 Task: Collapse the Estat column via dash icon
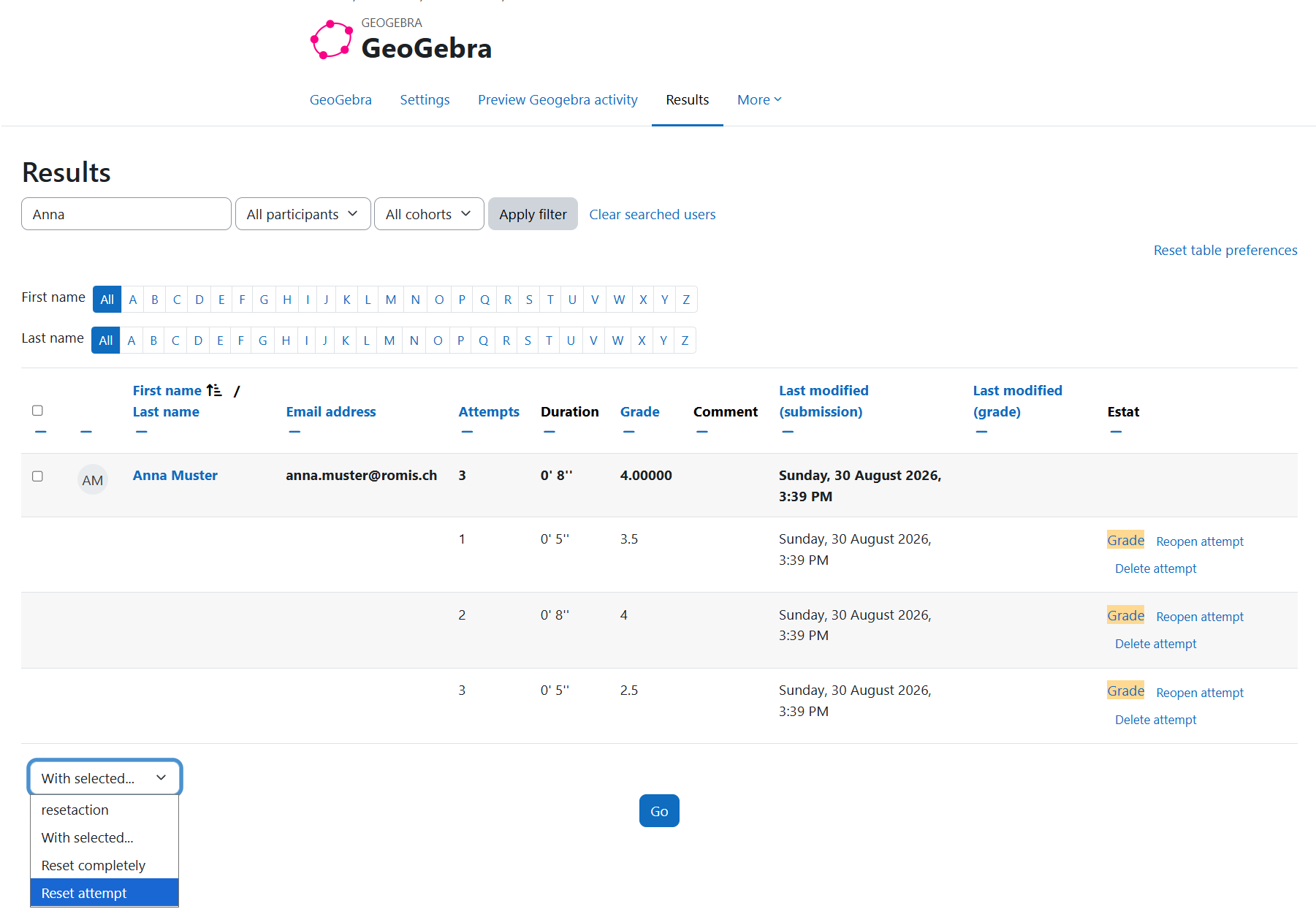click(1116, 432)
